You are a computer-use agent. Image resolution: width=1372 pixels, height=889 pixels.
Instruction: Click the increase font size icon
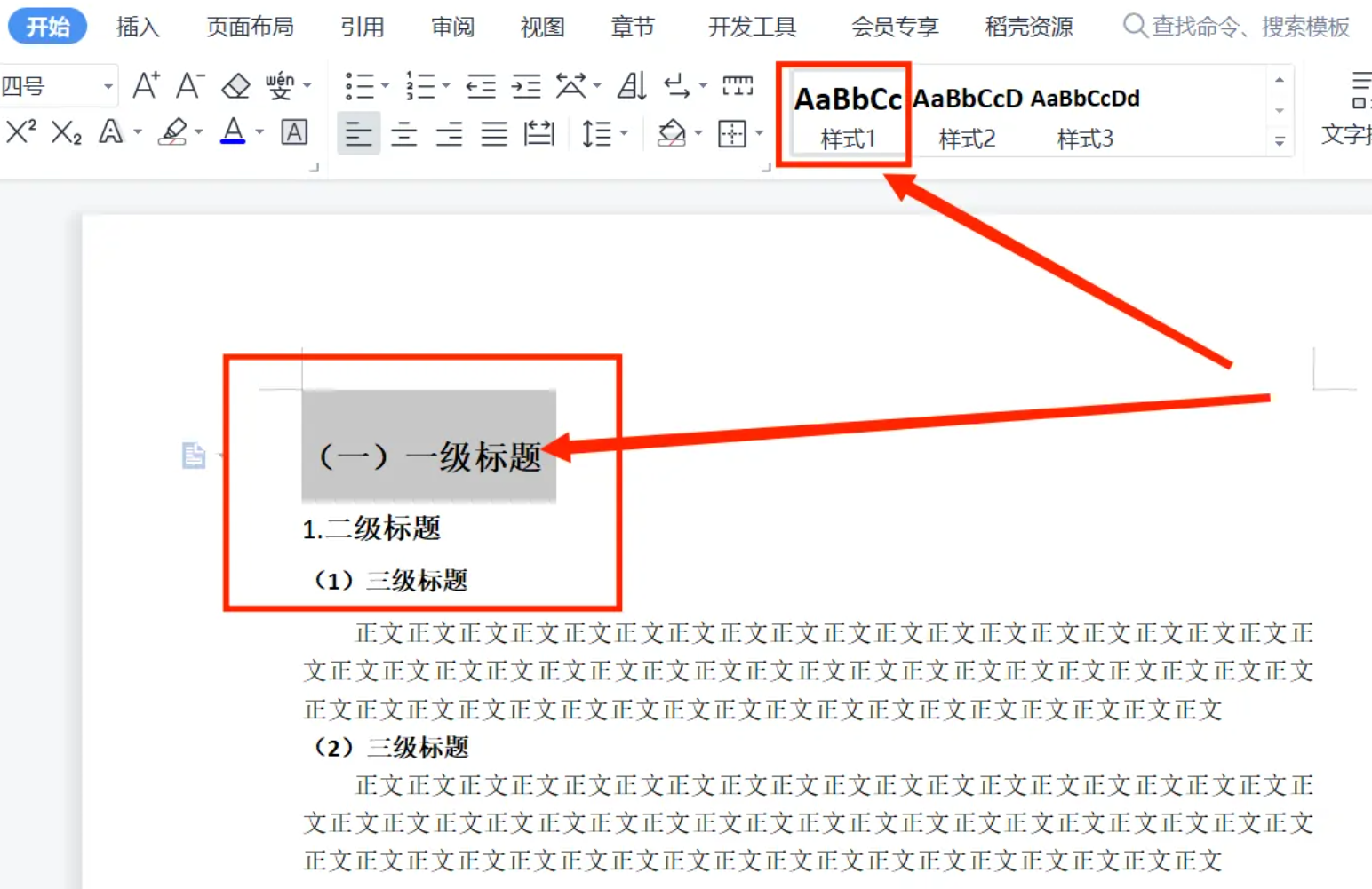click(x=146, y=86)
